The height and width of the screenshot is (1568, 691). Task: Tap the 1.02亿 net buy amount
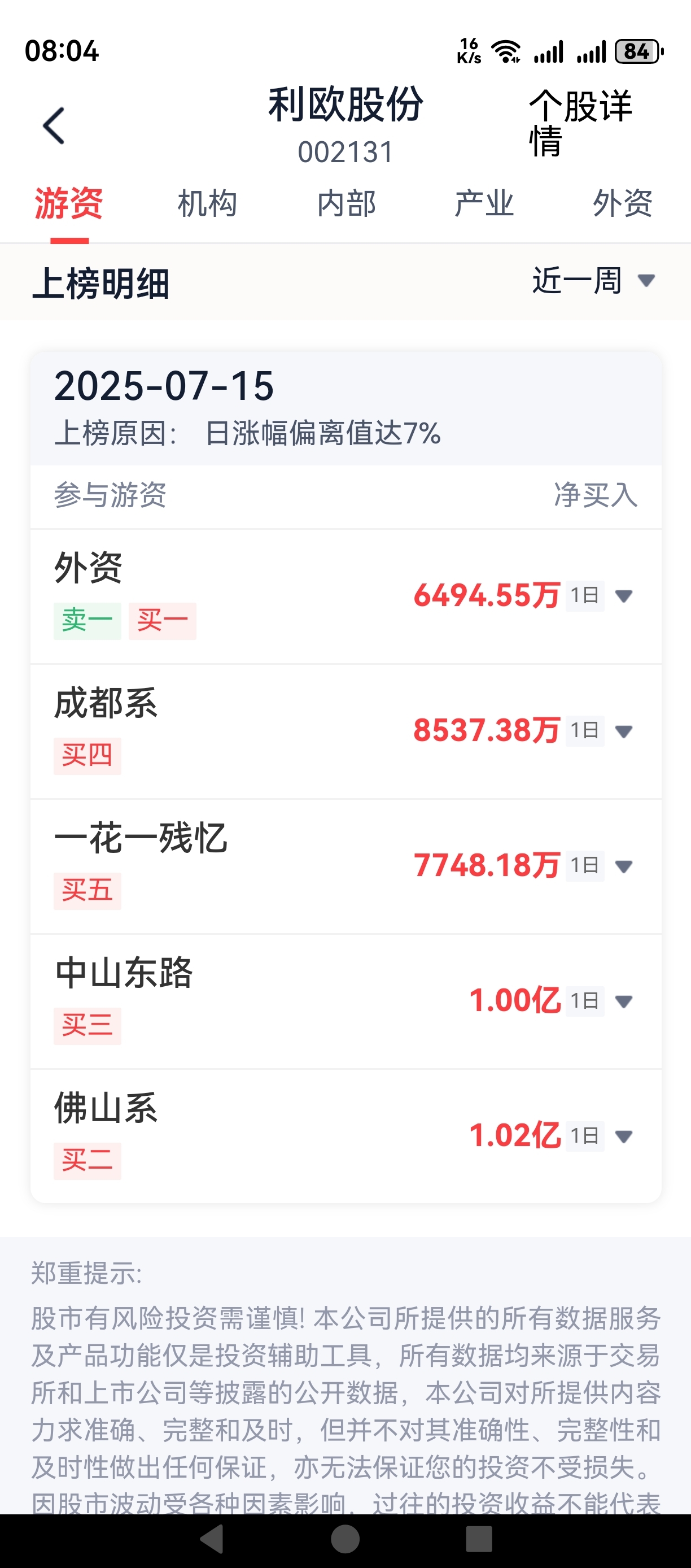pos(515,1136)
